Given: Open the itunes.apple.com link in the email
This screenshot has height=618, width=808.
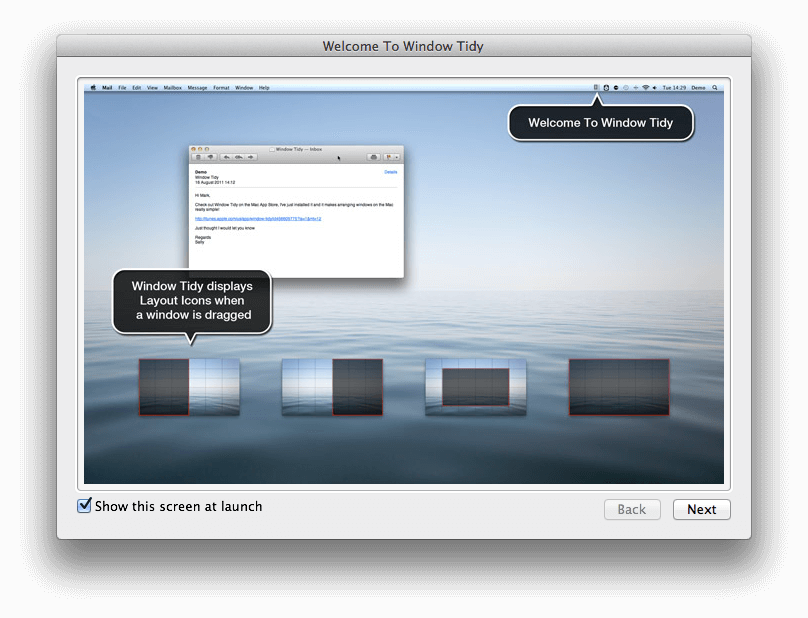Looking at the screenshot, I should coord(258,219).
